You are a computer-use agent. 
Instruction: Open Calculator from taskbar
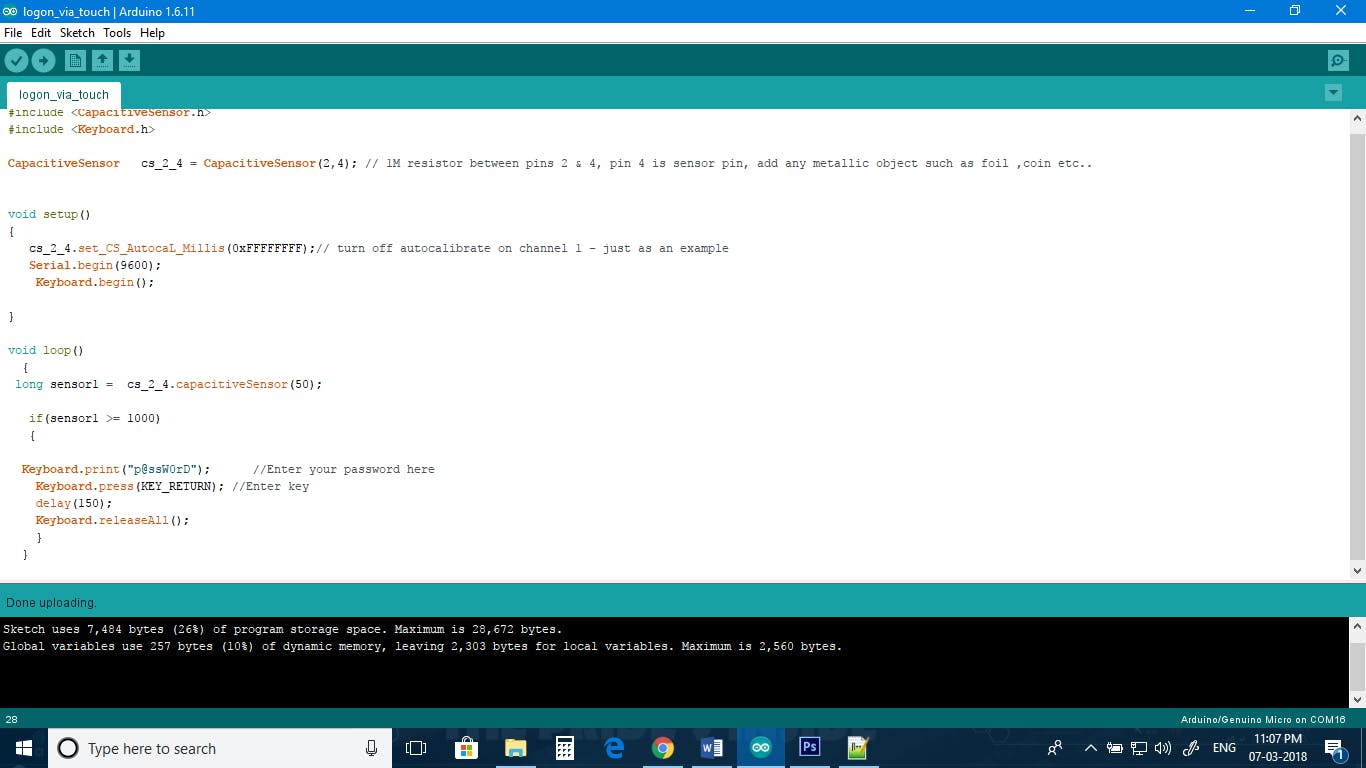(x=564, y=748)
